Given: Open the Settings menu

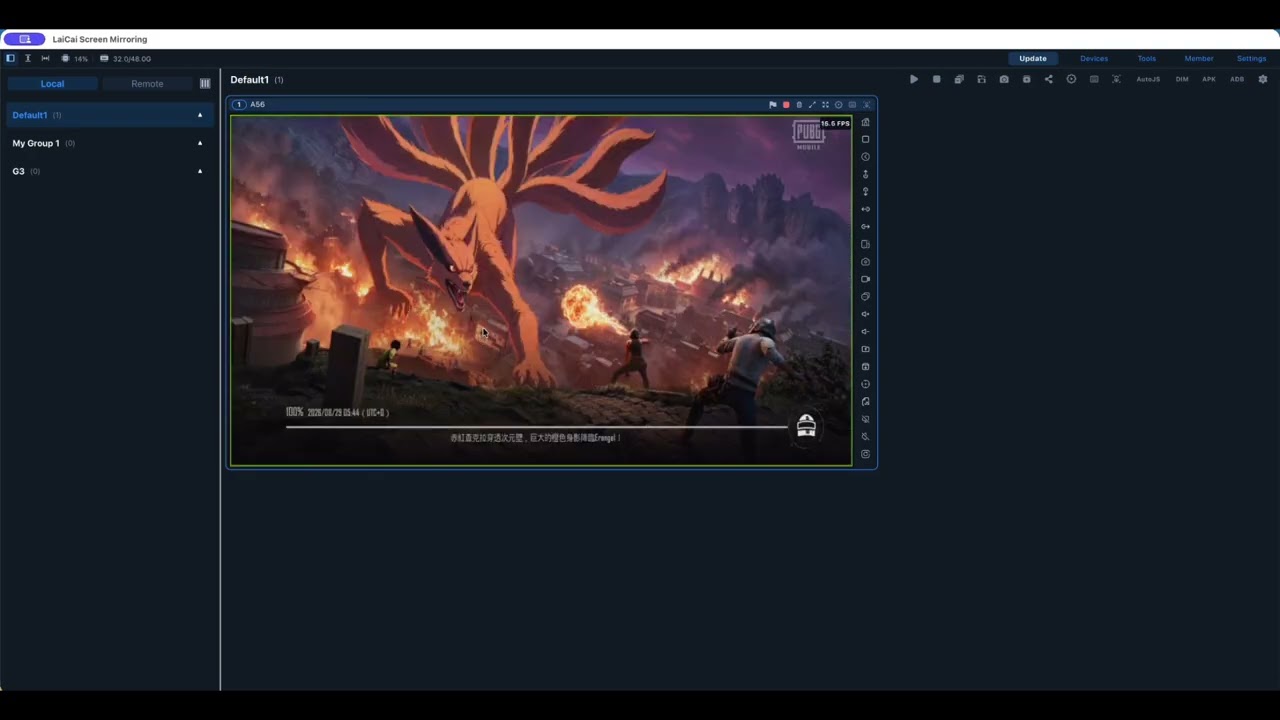Looking at the screenshot, I should pos(1251,58).
